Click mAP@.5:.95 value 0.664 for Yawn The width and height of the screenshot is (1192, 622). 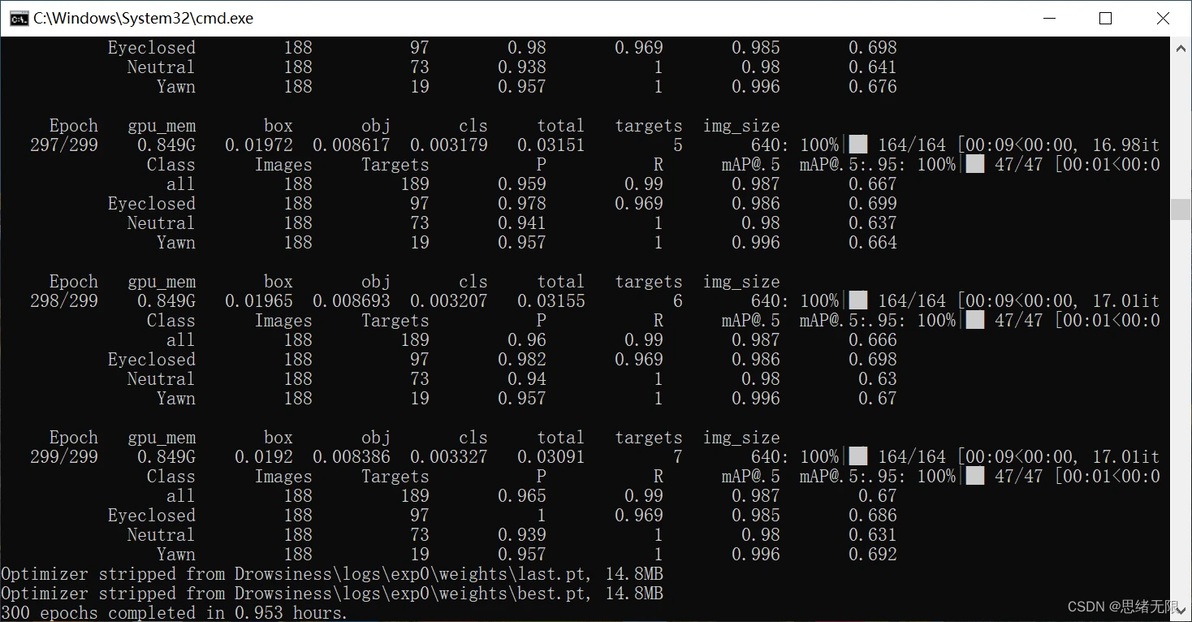[x=873, y=243]
